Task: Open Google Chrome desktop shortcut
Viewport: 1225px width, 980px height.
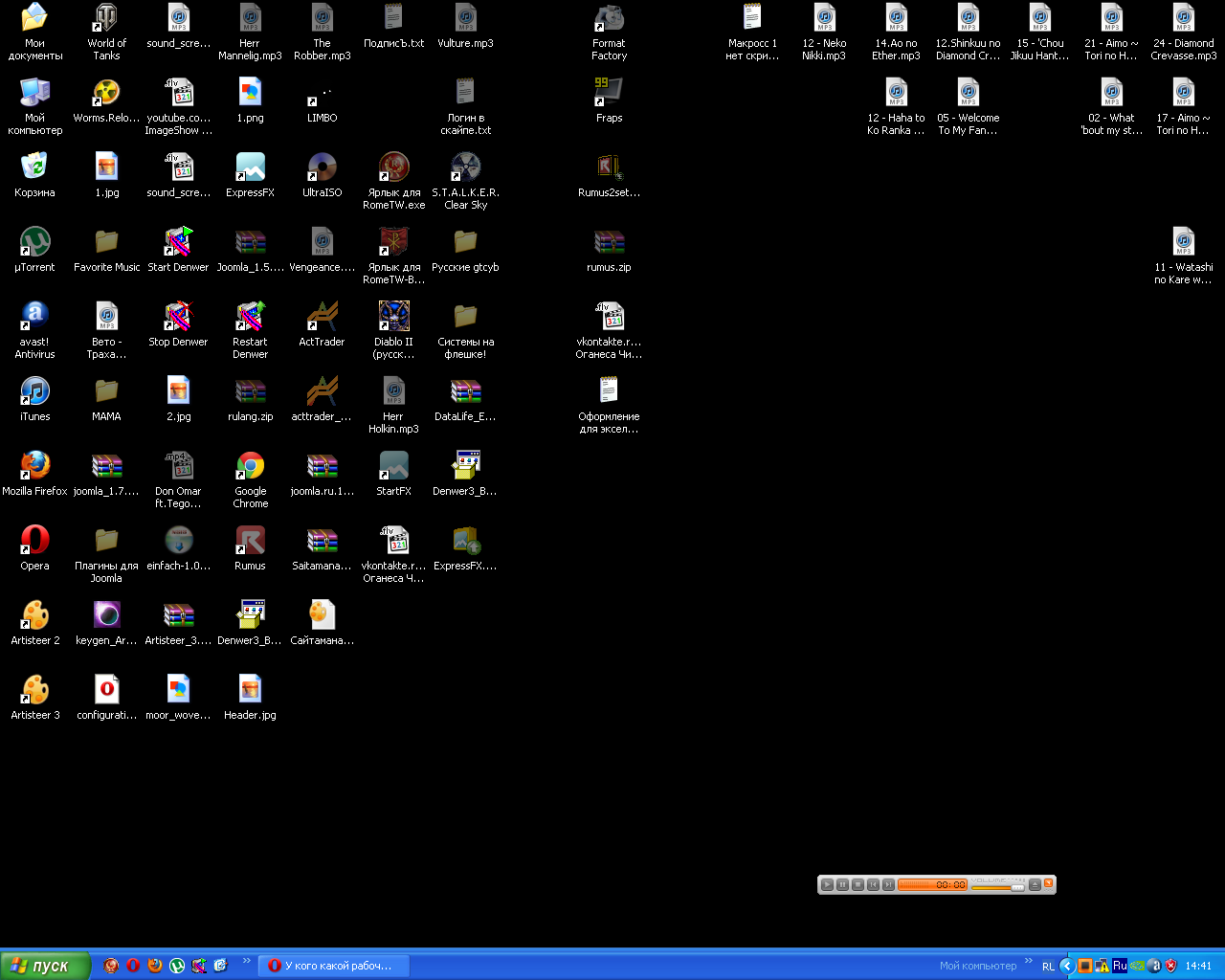Action: click(x=250, y=479)
